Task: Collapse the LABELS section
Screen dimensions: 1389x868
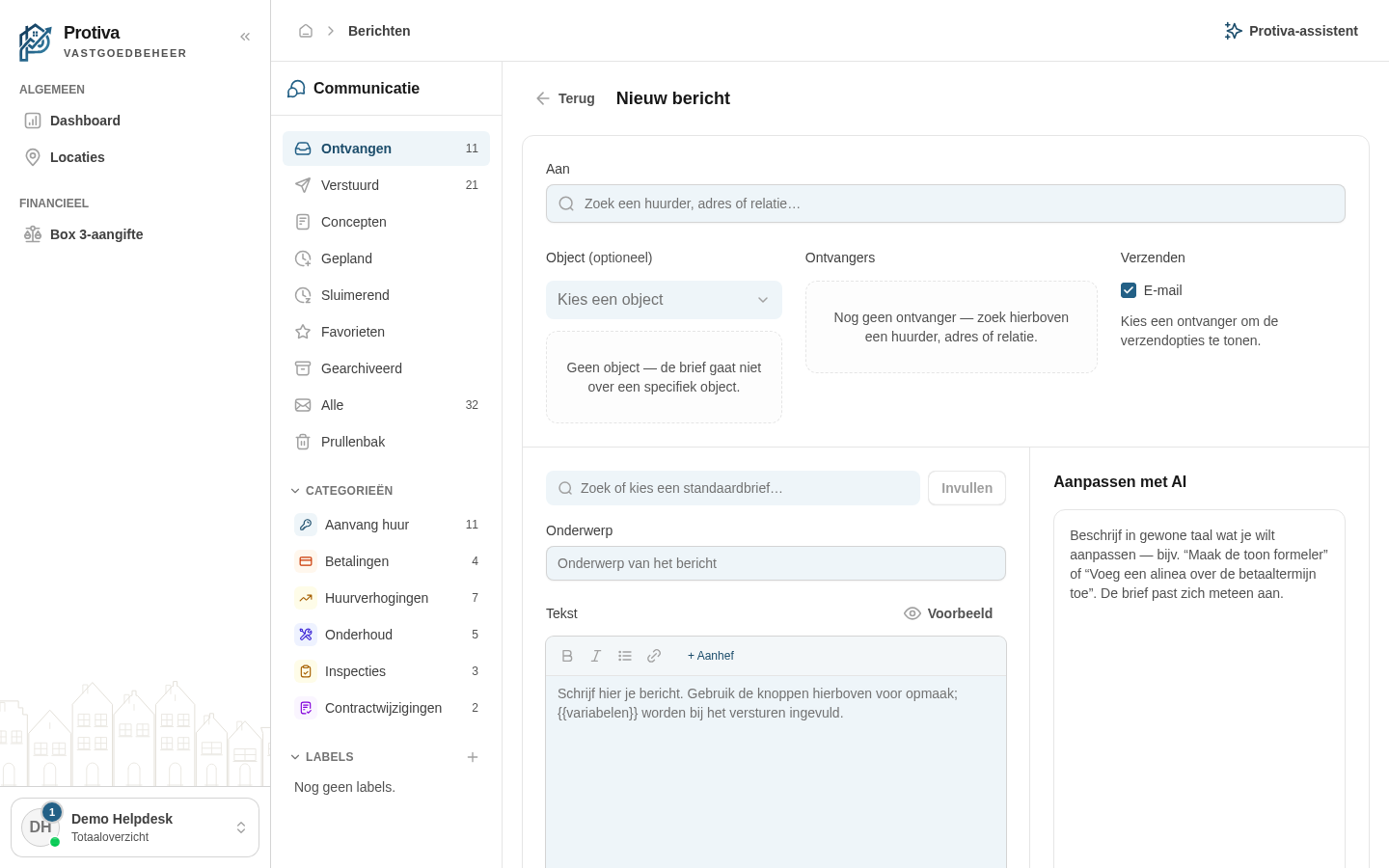Action: [322, 757]
